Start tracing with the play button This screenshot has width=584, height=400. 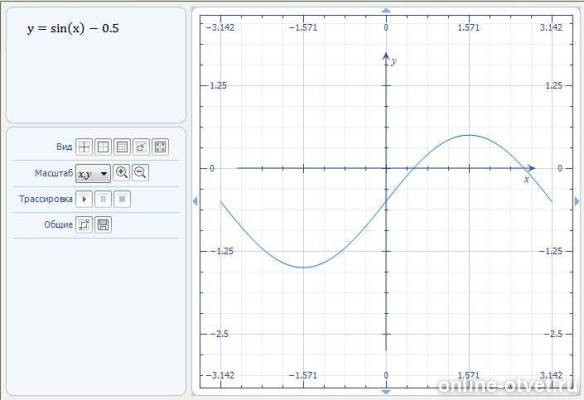click(x=84, y=199)
